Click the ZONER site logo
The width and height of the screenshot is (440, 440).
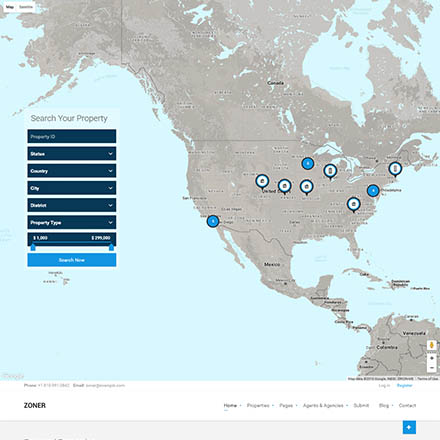35,405
